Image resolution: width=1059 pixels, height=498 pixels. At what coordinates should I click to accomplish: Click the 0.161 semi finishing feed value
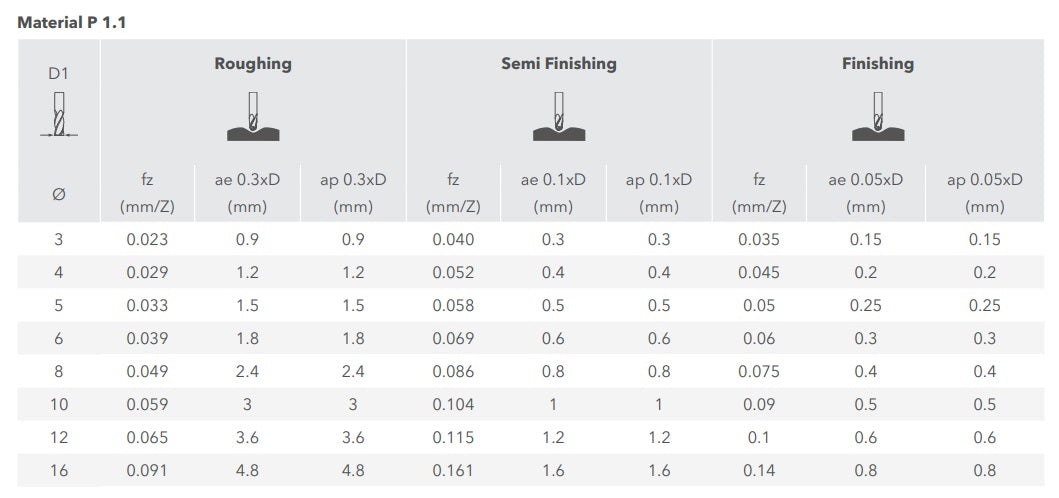coord(453,471)
